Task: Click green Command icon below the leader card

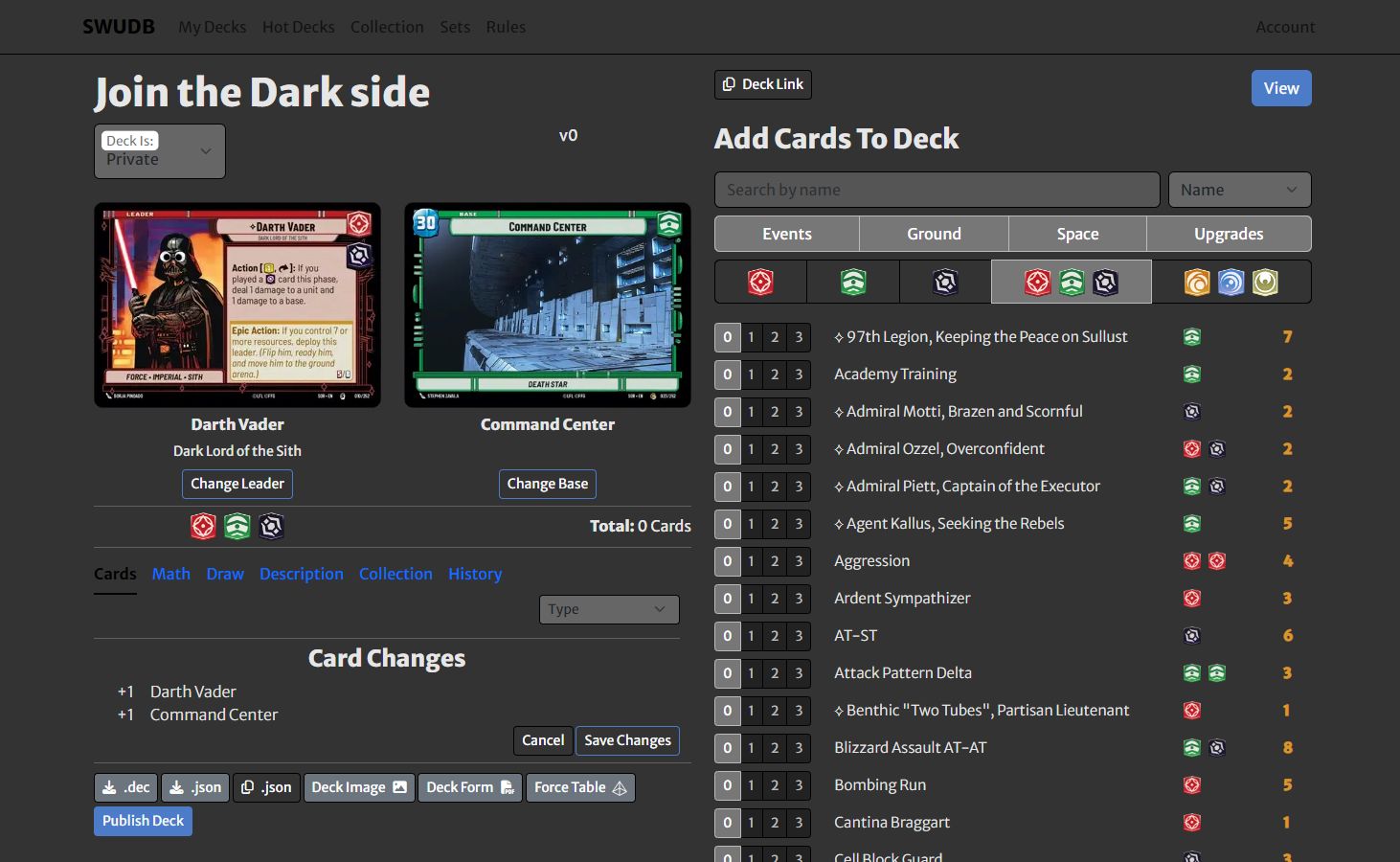Action: (237, 526)
